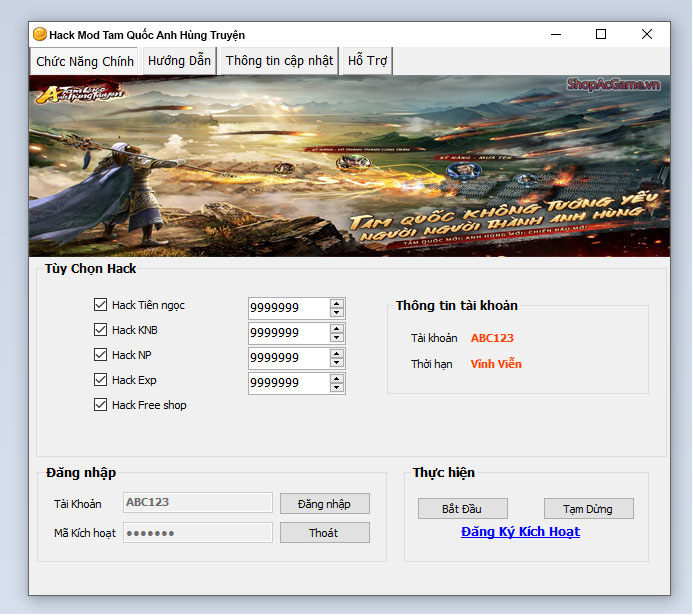The width and height of the screenshot is (693, 616).
Task: Click the Tạm Dừng button
Action: tap(589, 509)
